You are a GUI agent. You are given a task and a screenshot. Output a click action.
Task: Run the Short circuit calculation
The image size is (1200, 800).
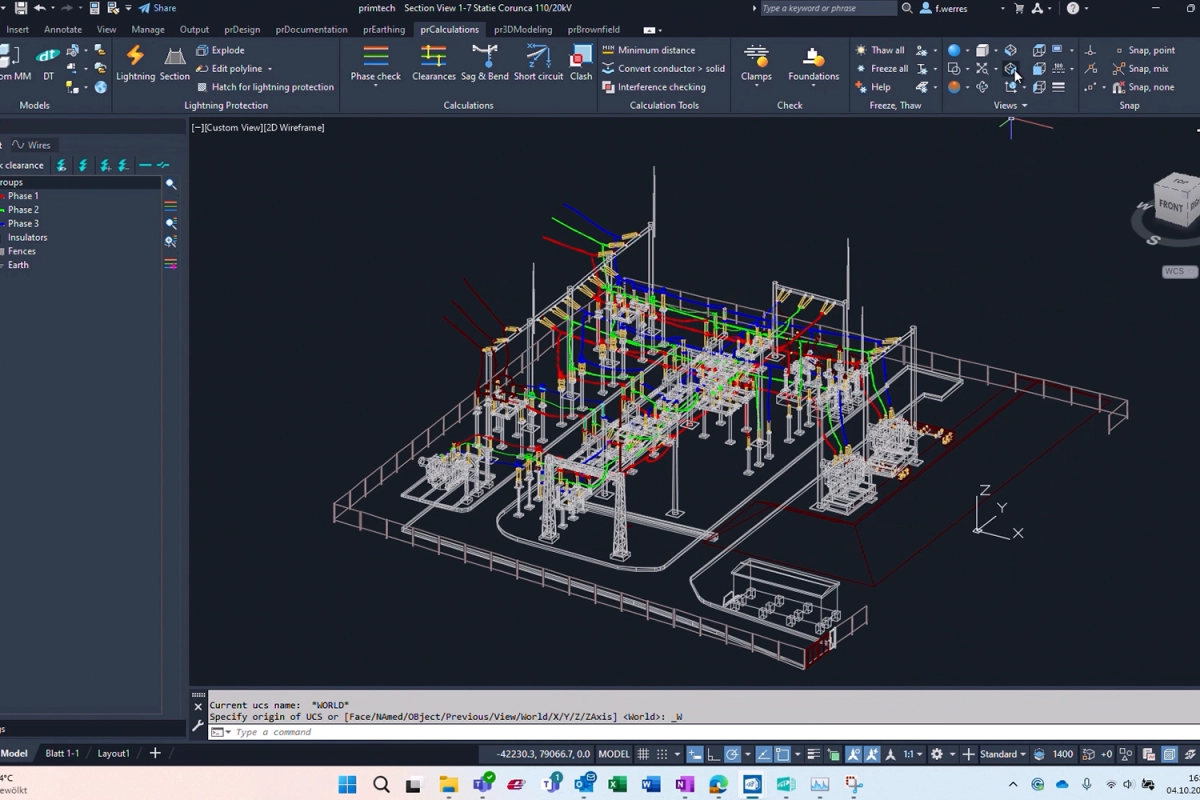538,63
